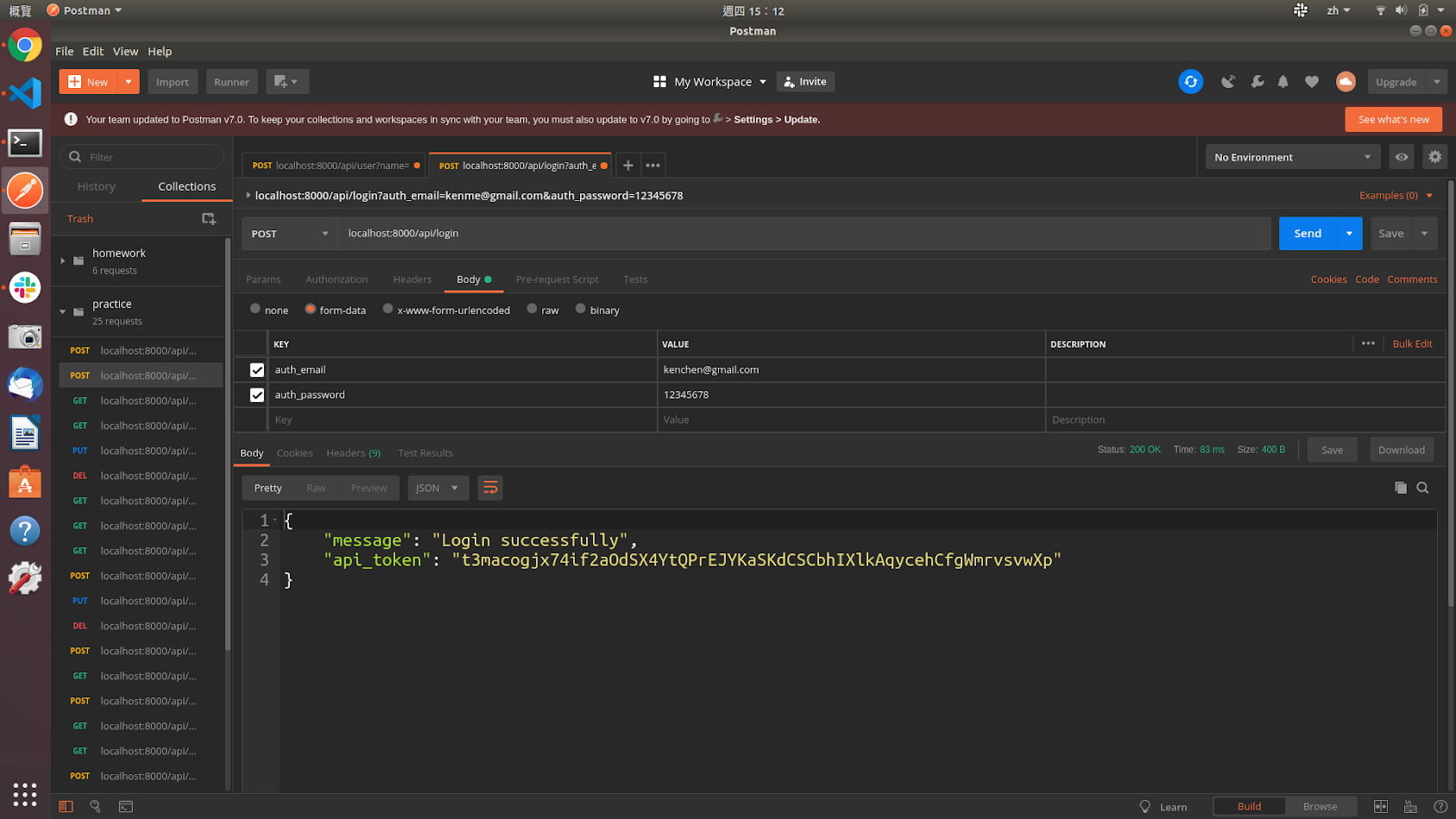Click the new window plus-dropdown toolbar icon
The height and width of the screenshot is (819, 1456).
pyautogui.click(x=287, y=82)
